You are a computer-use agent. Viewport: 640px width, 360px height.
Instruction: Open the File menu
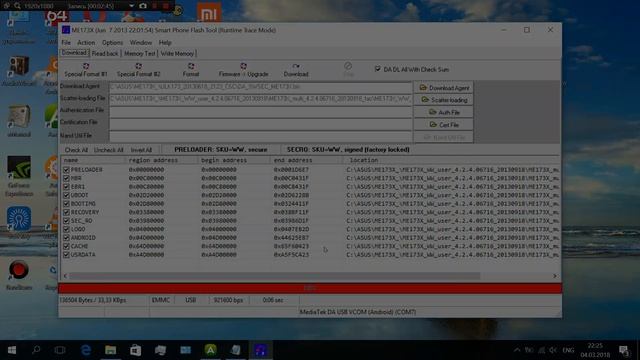[x=66, y=42]
